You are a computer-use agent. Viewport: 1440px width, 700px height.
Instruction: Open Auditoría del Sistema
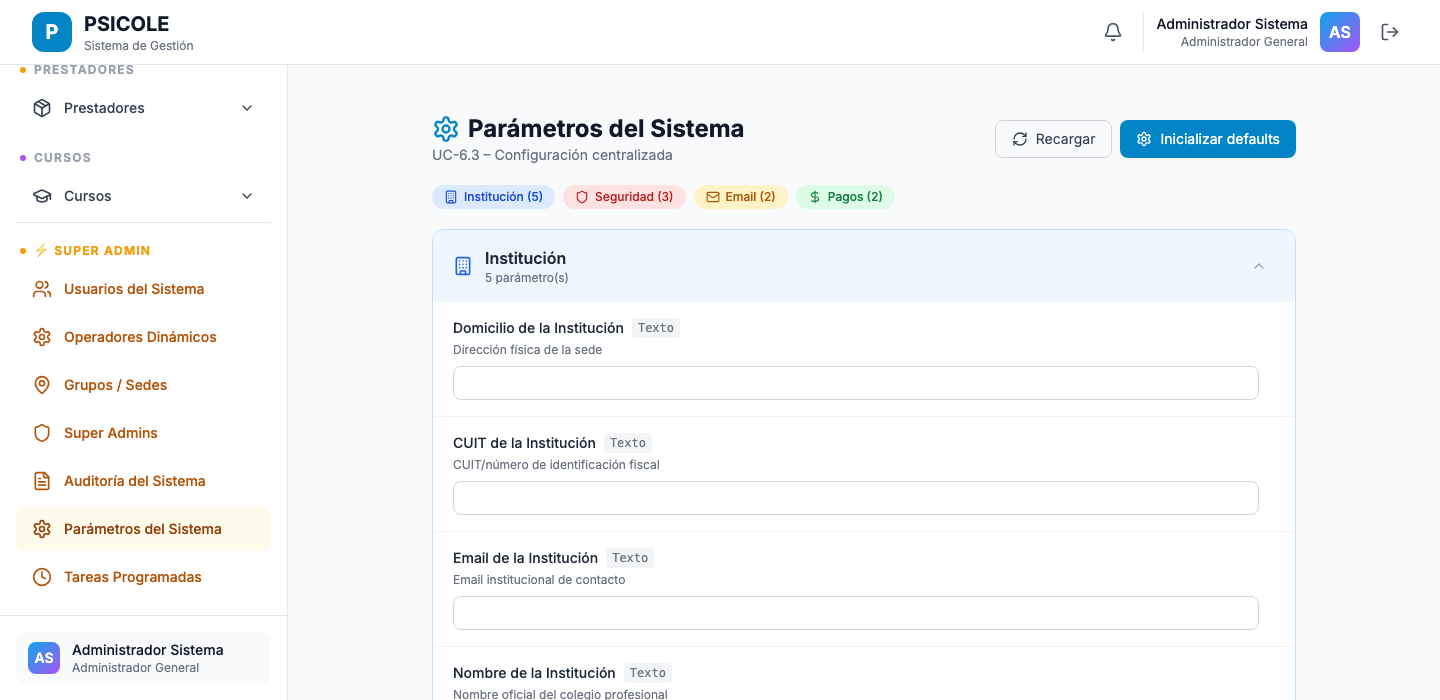point(143,481)
